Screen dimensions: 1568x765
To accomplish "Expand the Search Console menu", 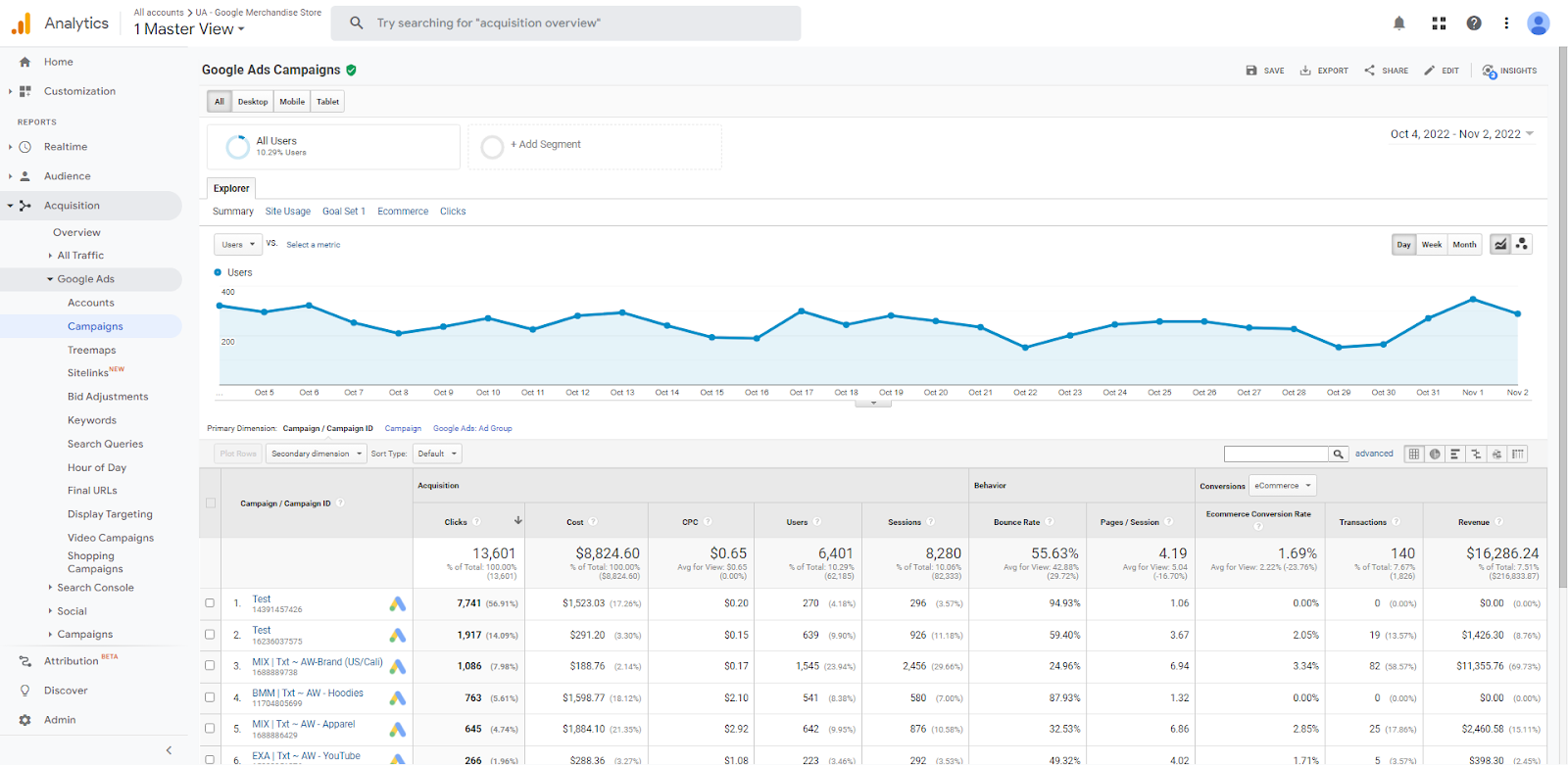I will tap(95, 588).
